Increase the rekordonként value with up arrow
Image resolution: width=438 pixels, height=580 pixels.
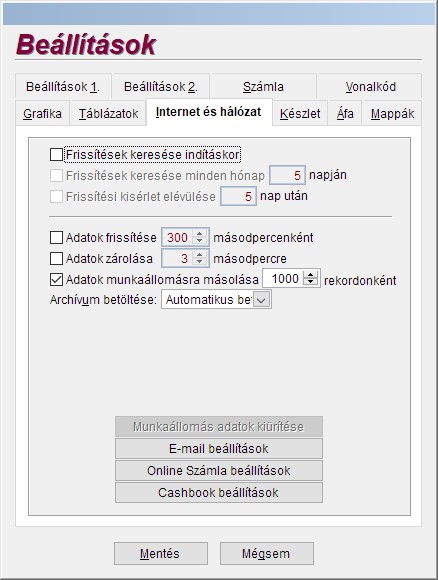311,275
